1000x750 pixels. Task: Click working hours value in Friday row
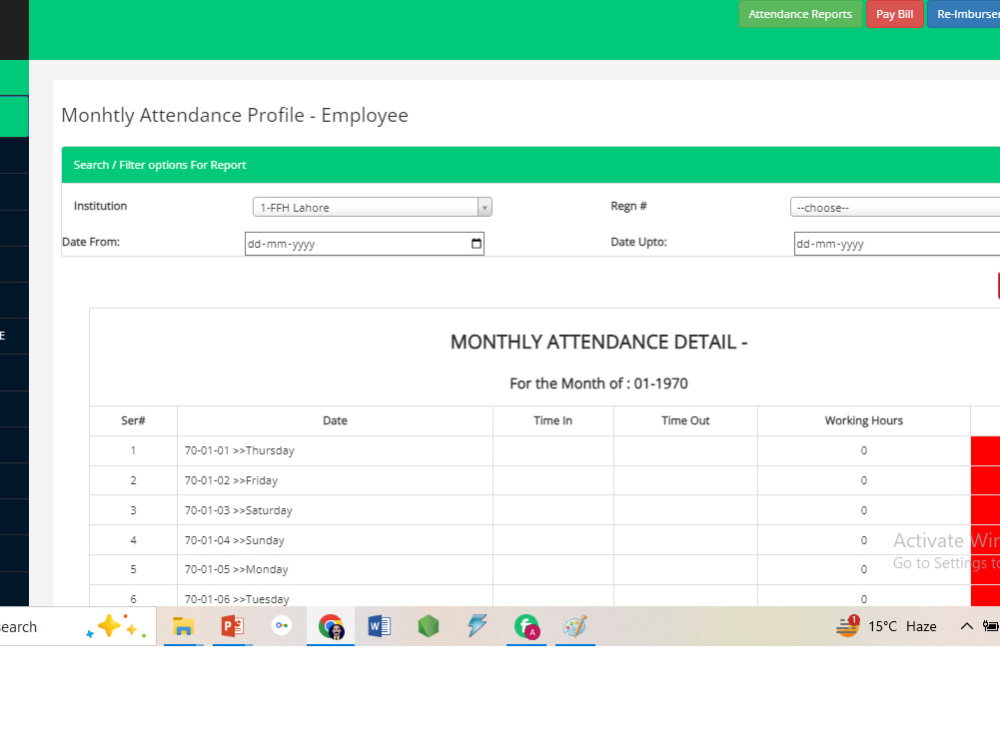point(864,480)
